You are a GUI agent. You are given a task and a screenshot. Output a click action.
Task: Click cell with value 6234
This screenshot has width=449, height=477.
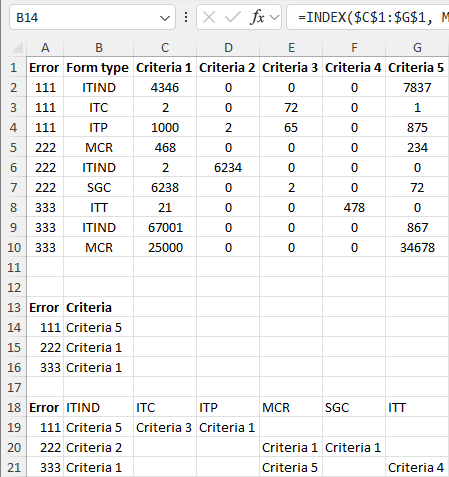[x=228, y=168]
